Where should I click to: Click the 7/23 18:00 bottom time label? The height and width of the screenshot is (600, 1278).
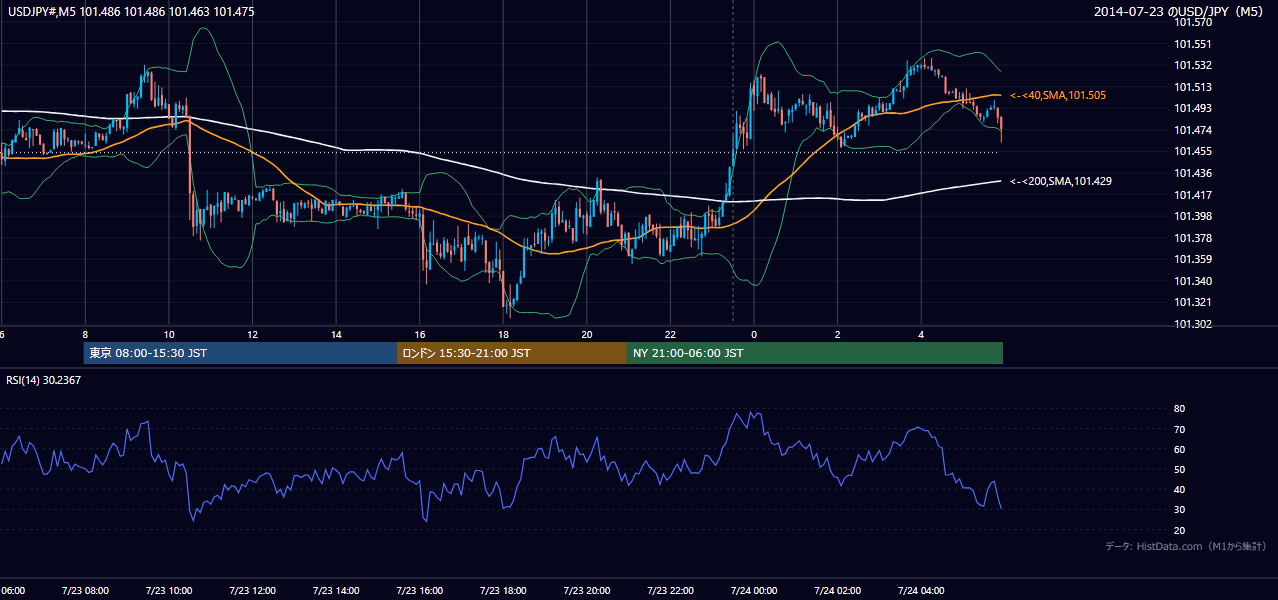coord(503,591)
